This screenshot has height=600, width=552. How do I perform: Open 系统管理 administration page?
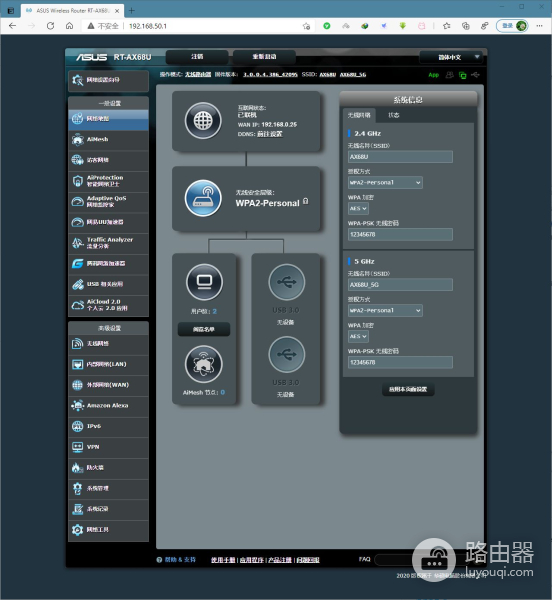108,489
